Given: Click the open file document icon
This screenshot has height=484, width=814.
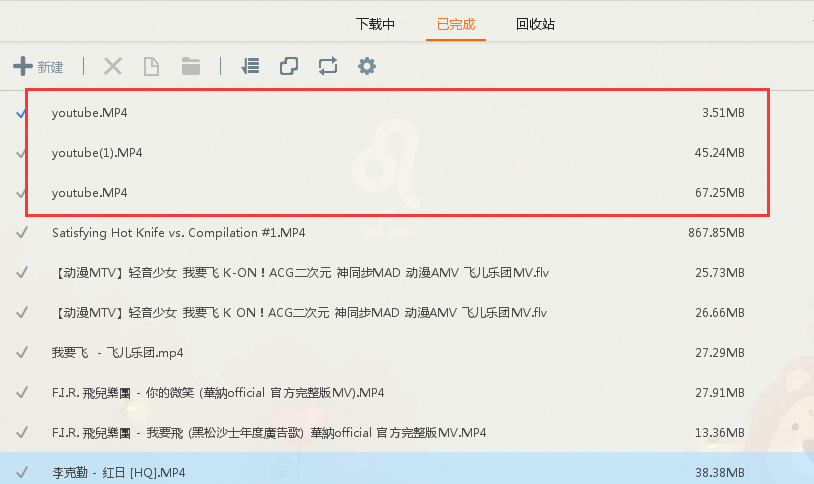Looking at the screenshot, I should pyautogui.click(x=151, y=67).
